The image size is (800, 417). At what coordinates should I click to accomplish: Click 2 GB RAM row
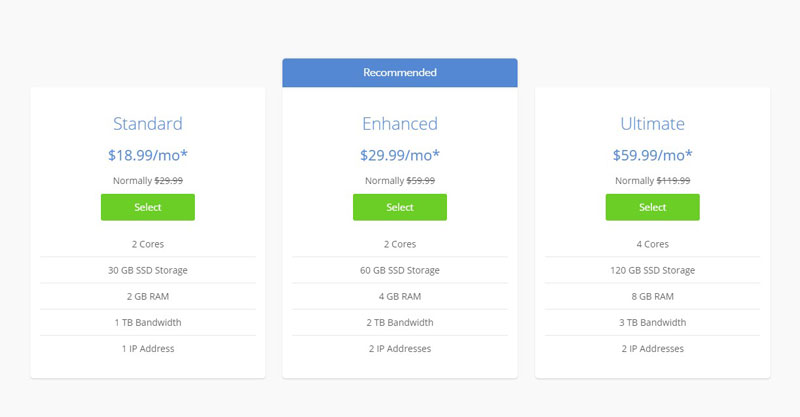pos(147,296)
